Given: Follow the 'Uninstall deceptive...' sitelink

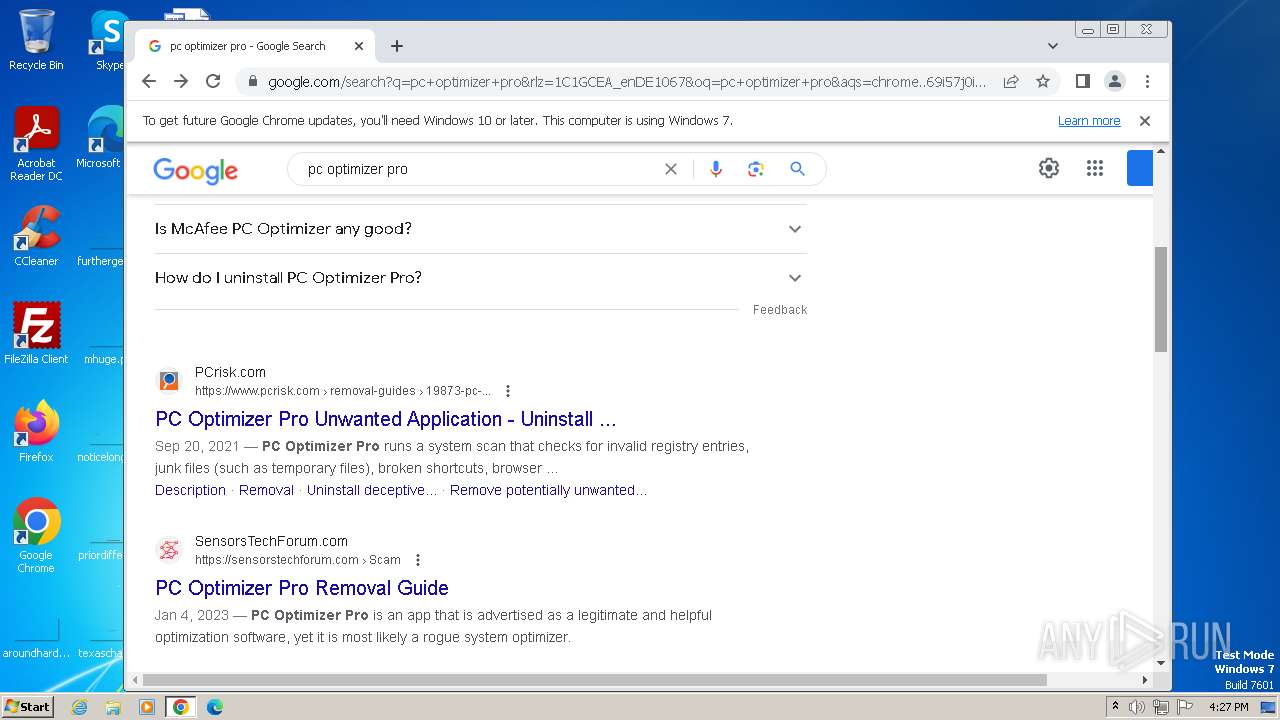Looking at the screenshot, I should (x=372, y=490).
